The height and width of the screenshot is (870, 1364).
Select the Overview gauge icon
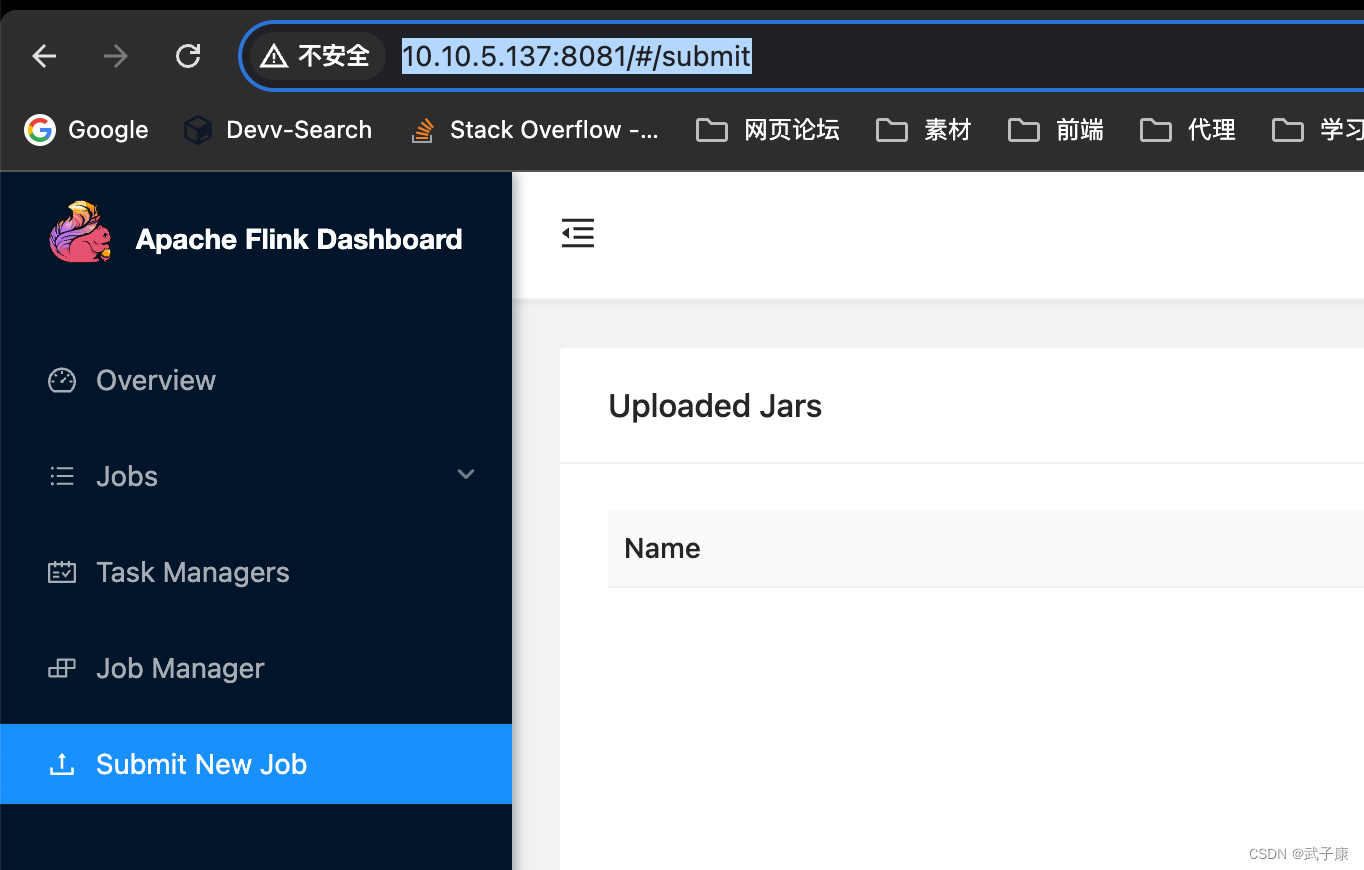coord(61,380)
